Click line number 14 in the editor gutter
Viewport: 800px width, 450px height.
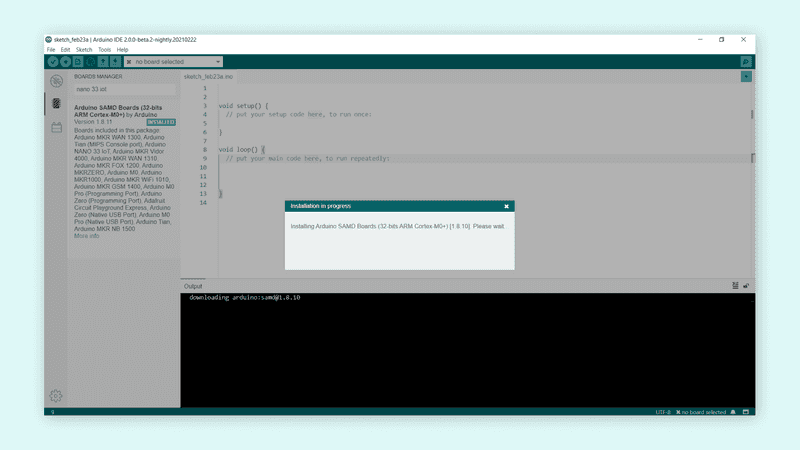203,203
